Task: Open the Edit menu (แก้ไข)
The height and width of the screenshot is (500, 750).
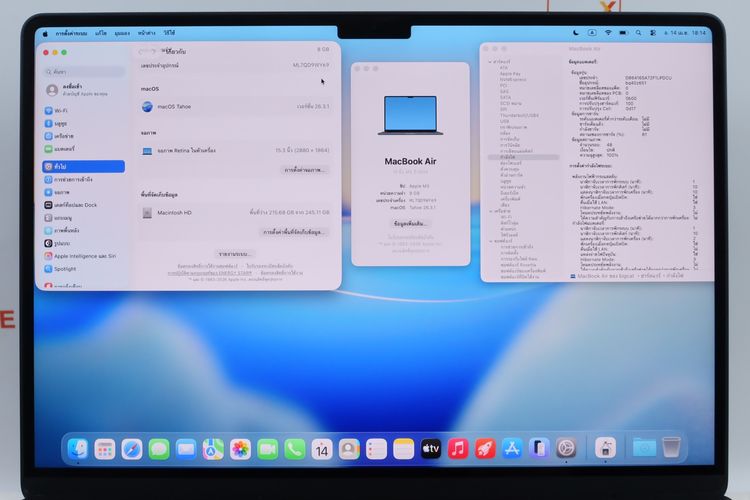Action: point(101,33)
